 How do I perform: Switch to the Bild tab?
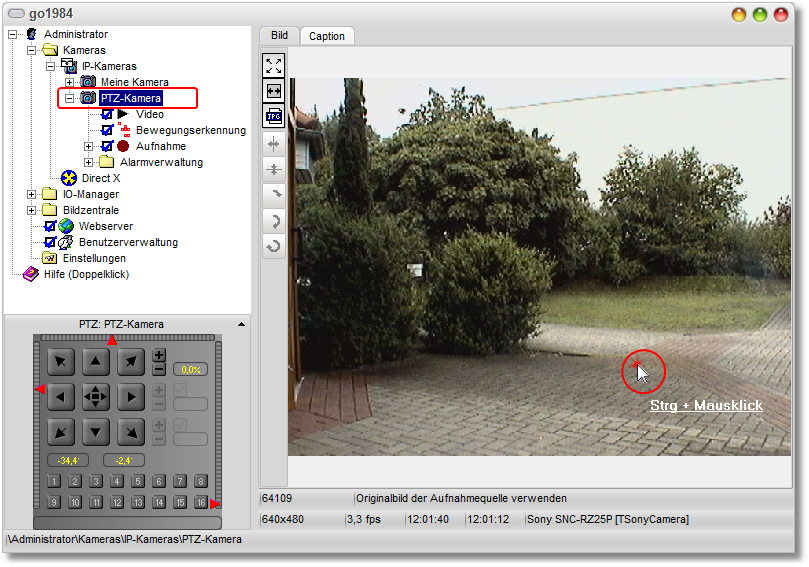(279, 35)
